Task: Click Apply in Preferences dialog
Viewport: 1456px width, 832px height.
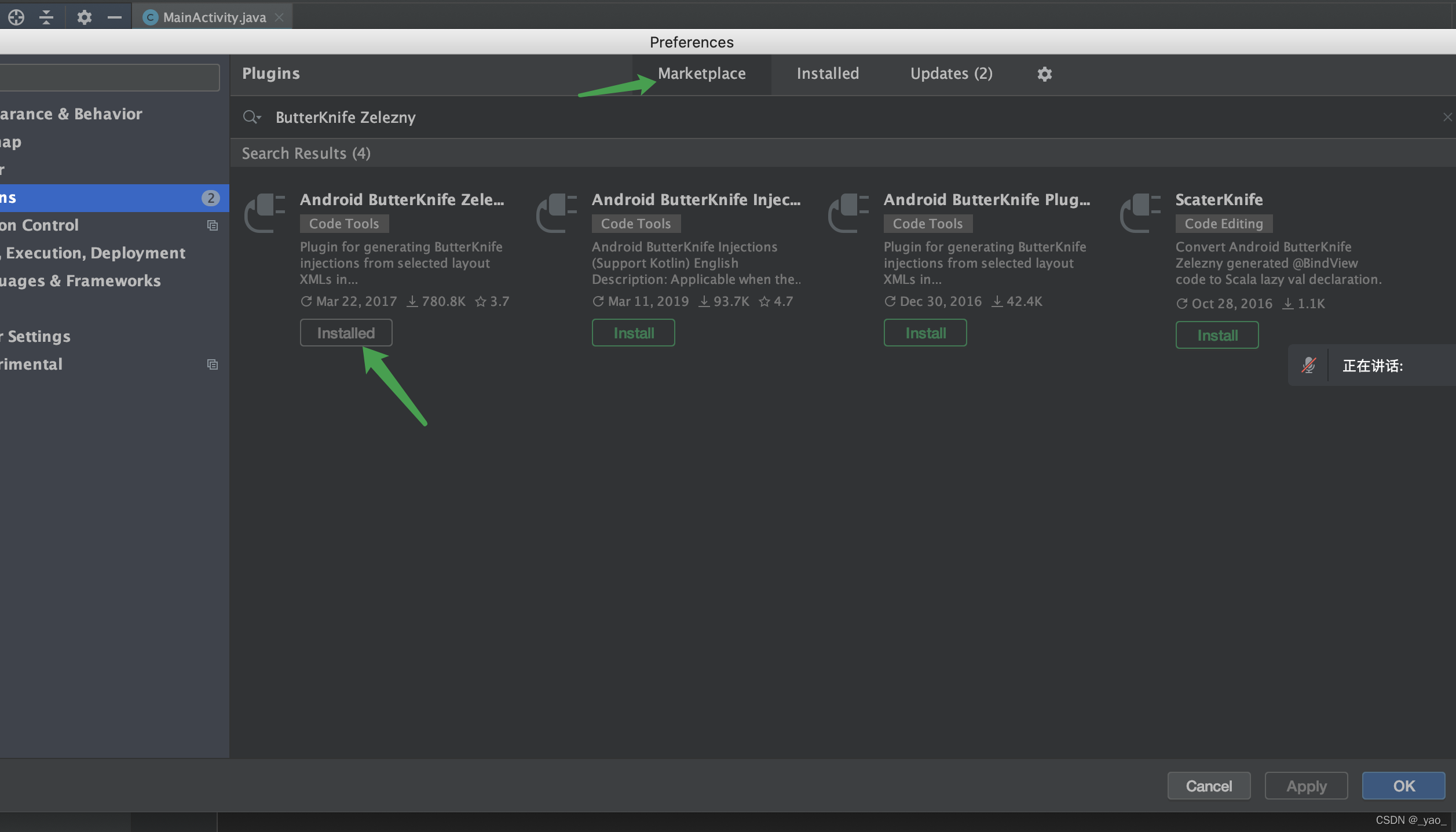Action: pos(1307,786)
